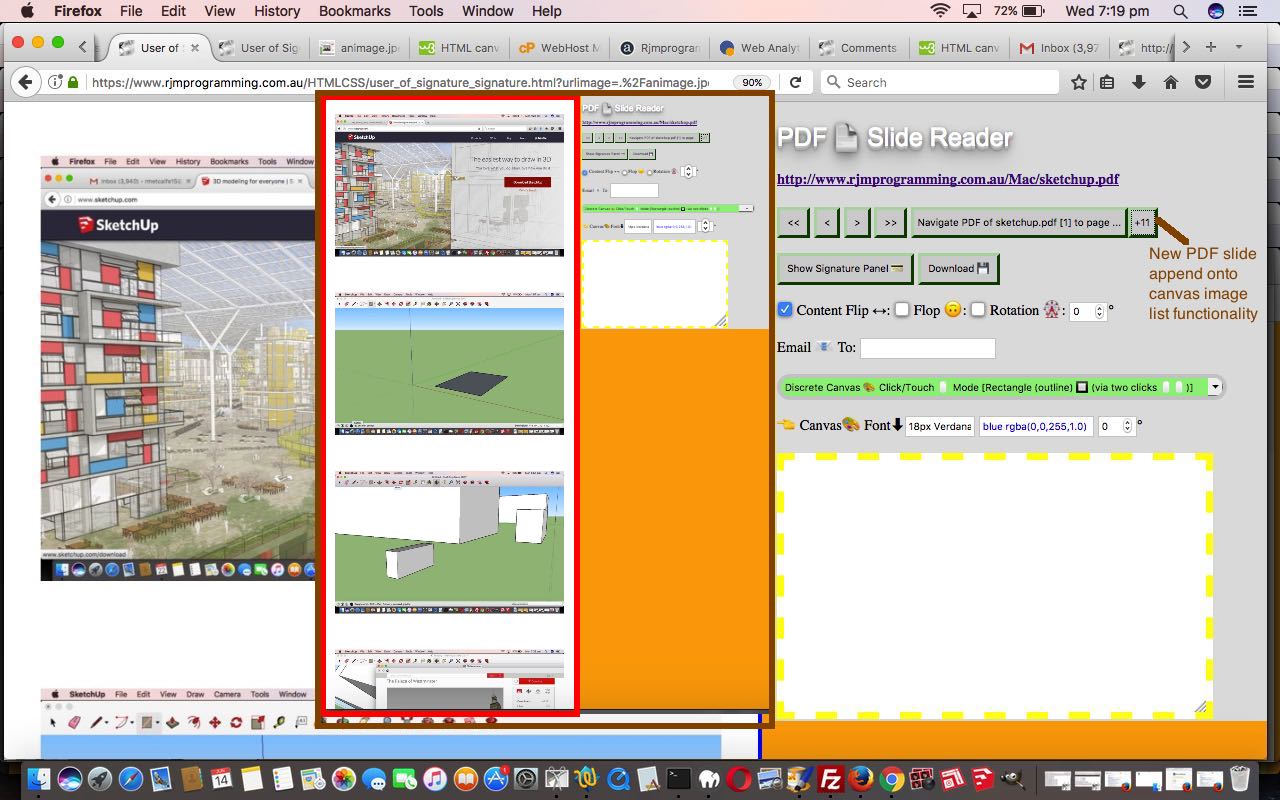
Task: Open Finder from the Dock
Action: (x=40, y=778)
